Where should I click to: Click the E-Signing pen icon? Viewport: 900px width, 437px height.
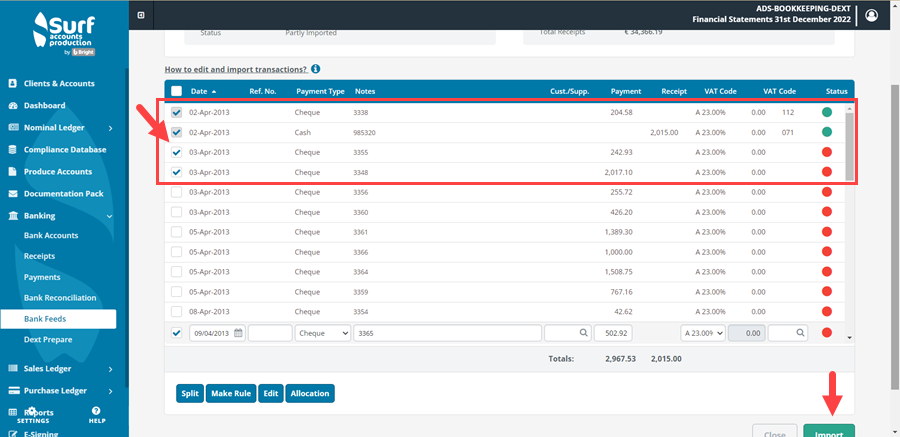(x=13, y=434)
